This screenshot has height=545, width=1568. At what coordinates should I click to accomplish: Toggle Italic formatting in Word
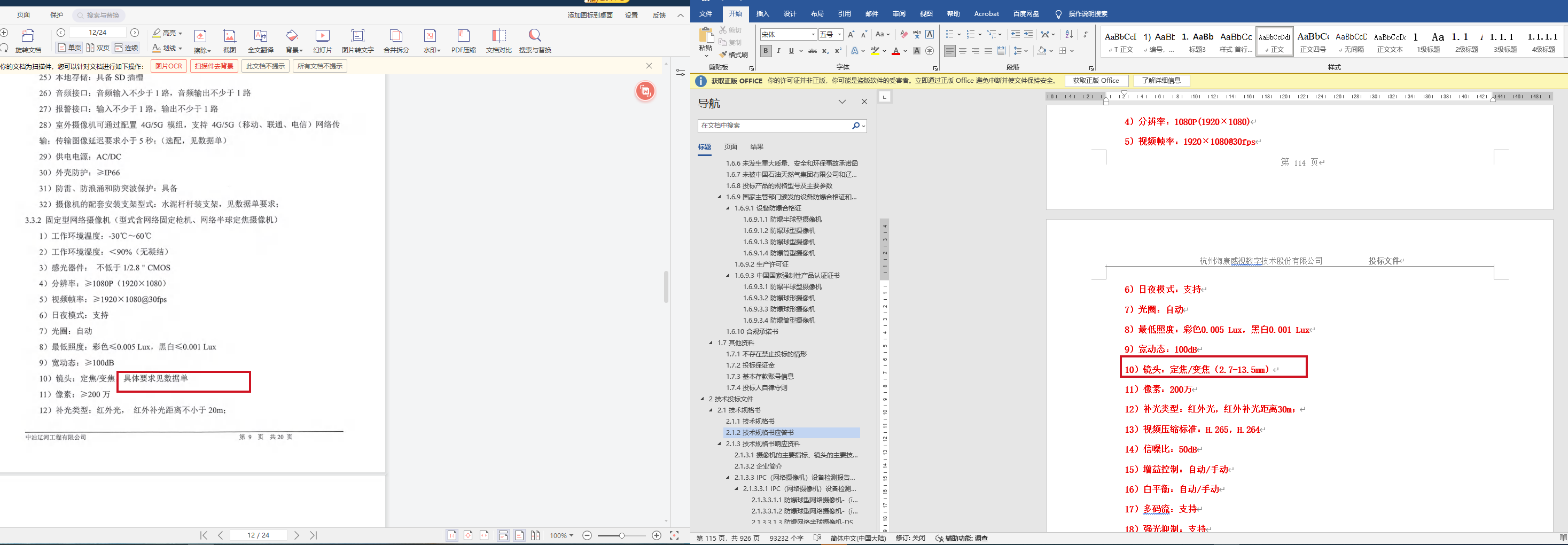click(x=778, y=51)
